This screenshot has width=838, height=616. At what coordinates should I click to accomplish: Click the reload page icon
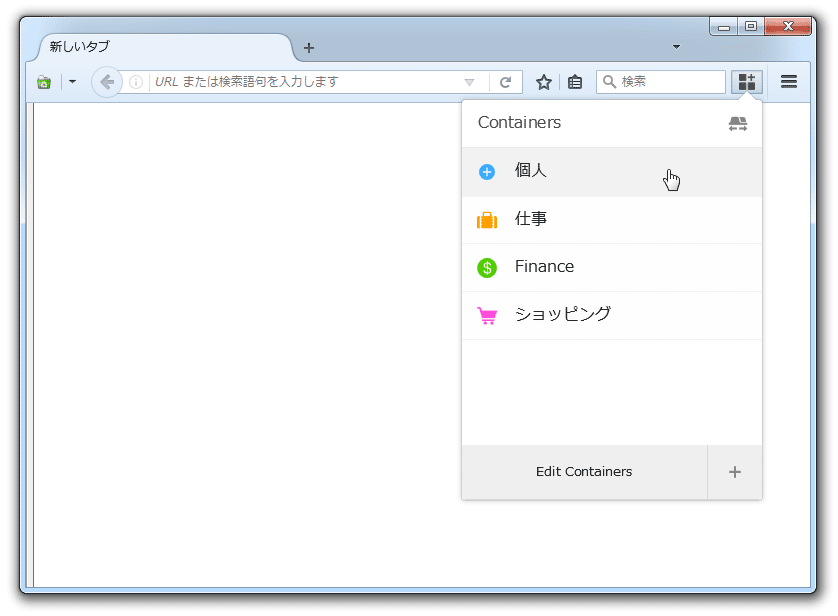[x=506, y=82]
